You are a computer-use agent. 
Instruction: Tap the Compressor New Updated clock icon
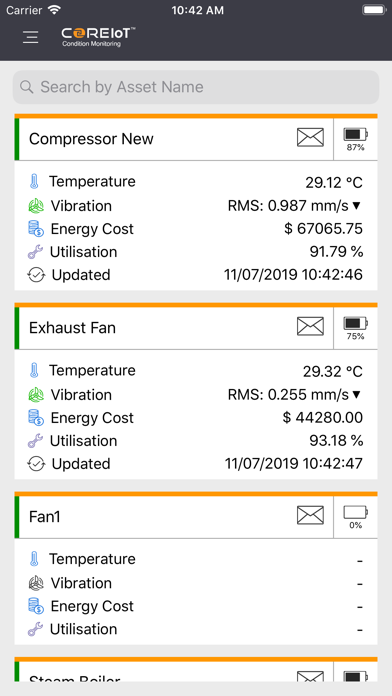[x=36, y=275]
